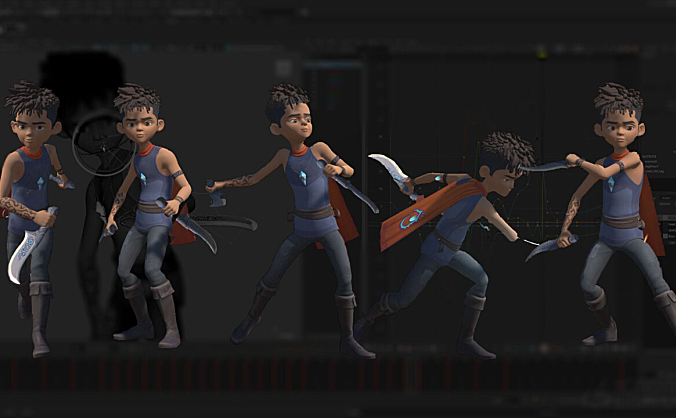Click the circular rig control ring on the silhouette

[x=104, y=144]
